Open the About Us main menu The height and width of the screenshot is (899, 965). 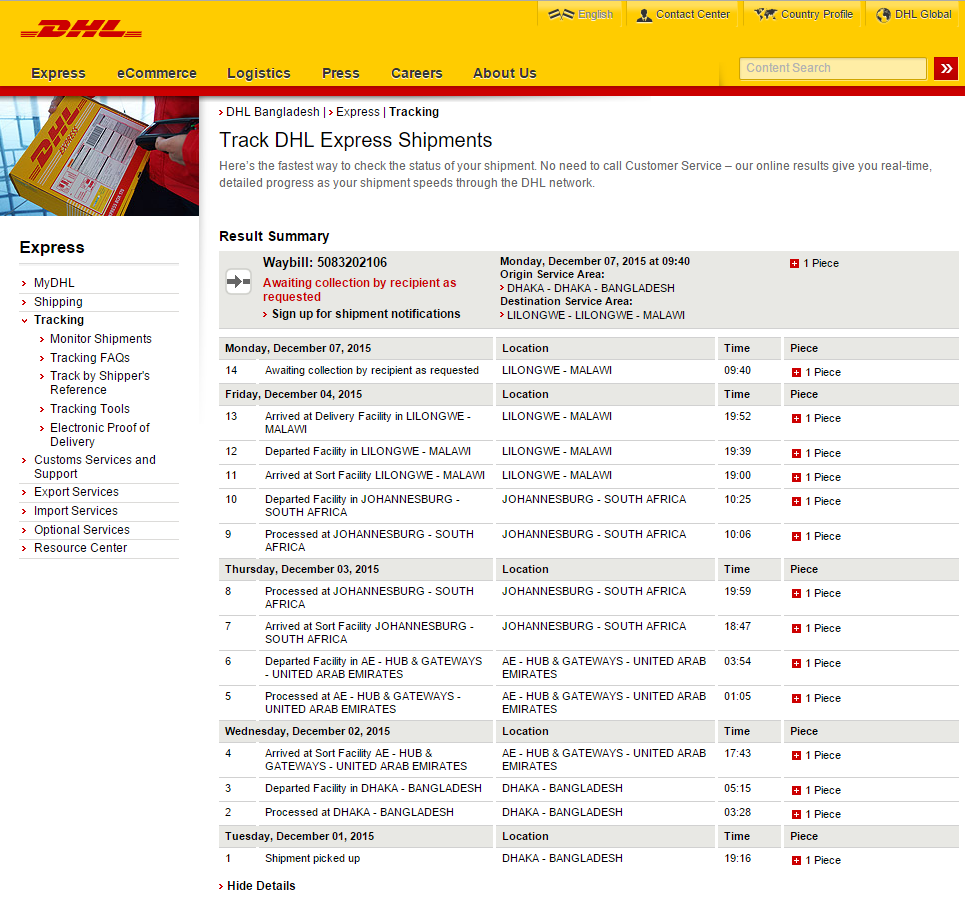[x=505, y=73]
